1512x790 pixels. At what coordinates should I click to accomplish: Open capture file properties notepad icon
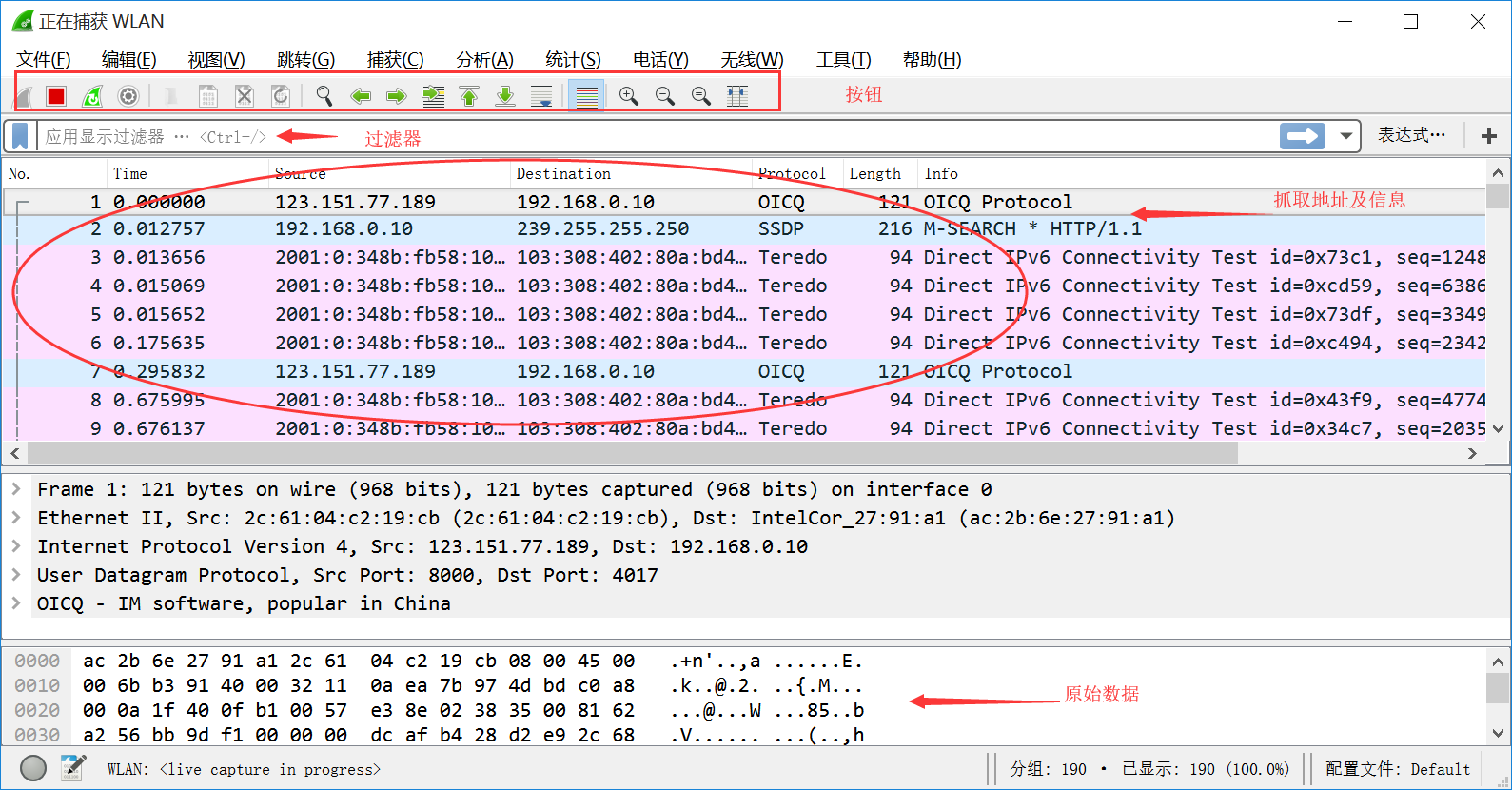click(73, 768)
